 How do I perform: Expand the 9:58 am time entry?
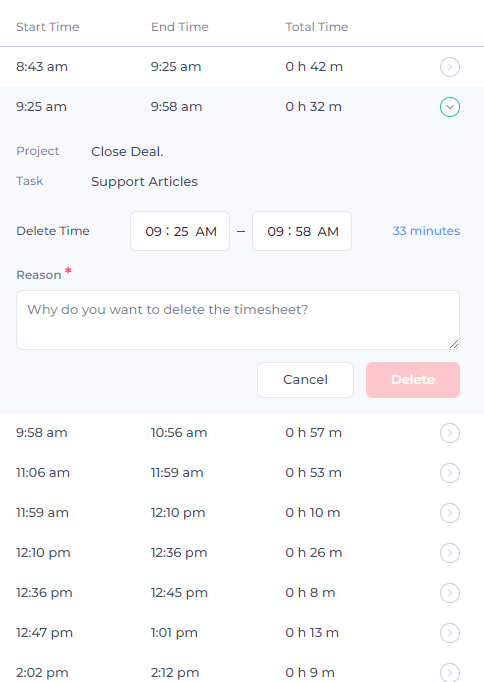pos(450,433)
